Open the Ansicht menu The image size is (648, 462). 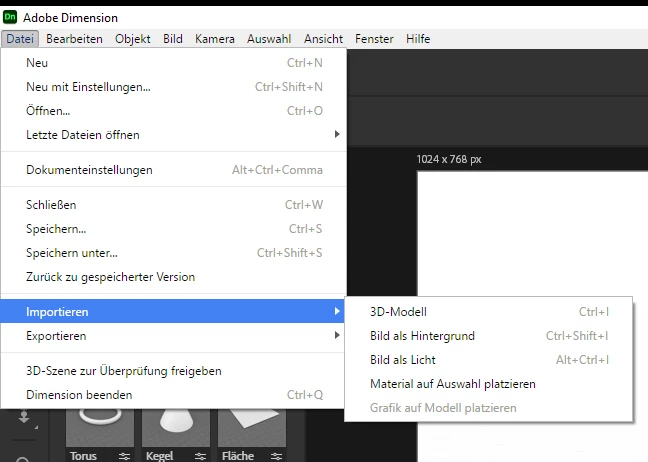point(323,39)
